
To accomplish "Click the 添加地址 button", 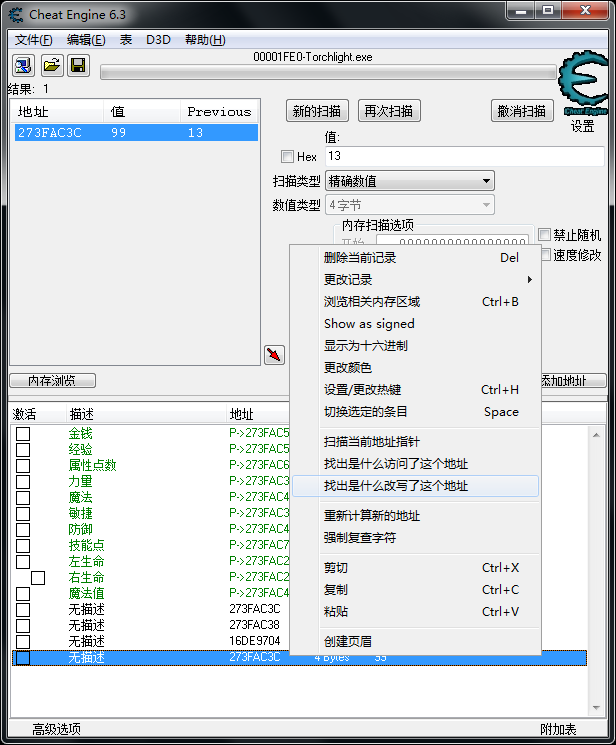I will pos(574,381).
